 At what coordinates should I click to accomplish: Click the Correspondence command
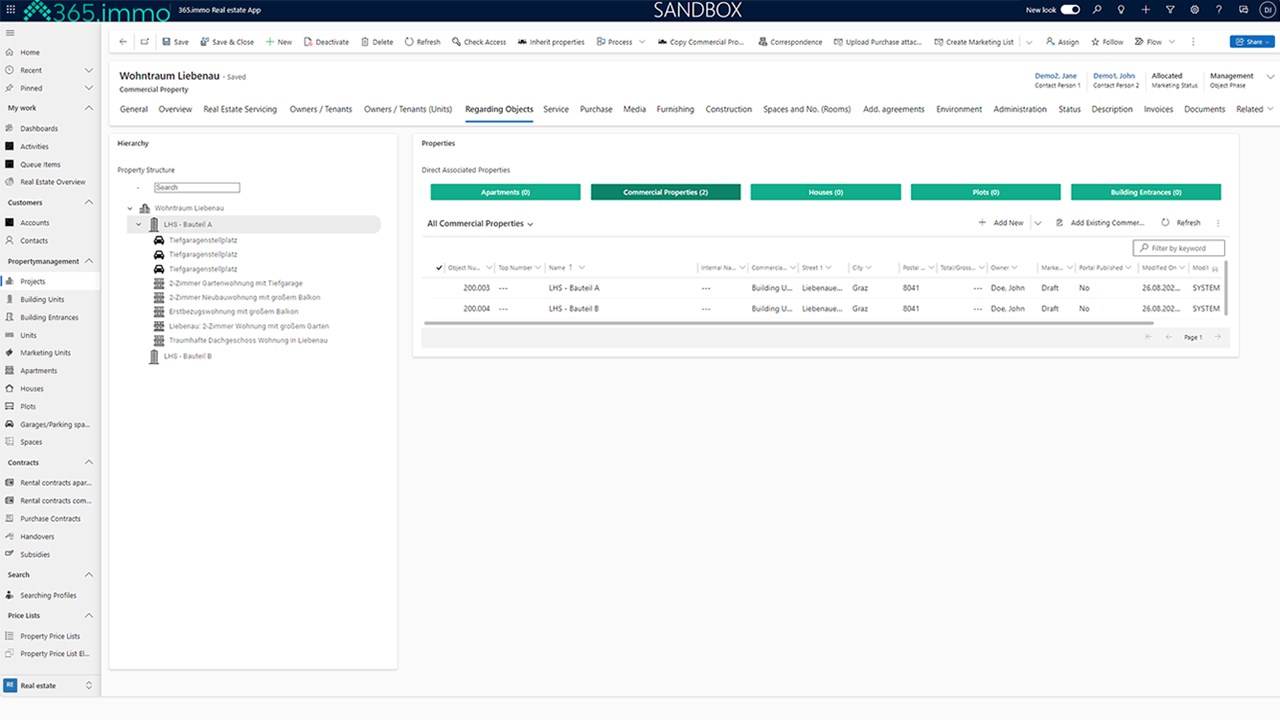[x=790, y=42]
